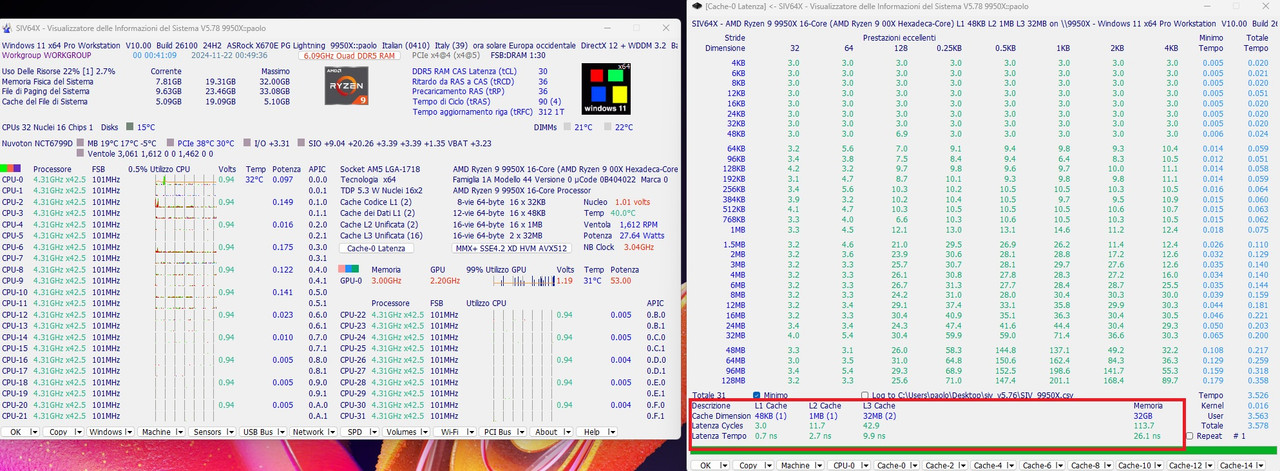This screenshot has width=1280, height=471.
Task: Click the CPU-0 row label
Action: point(12,178)
